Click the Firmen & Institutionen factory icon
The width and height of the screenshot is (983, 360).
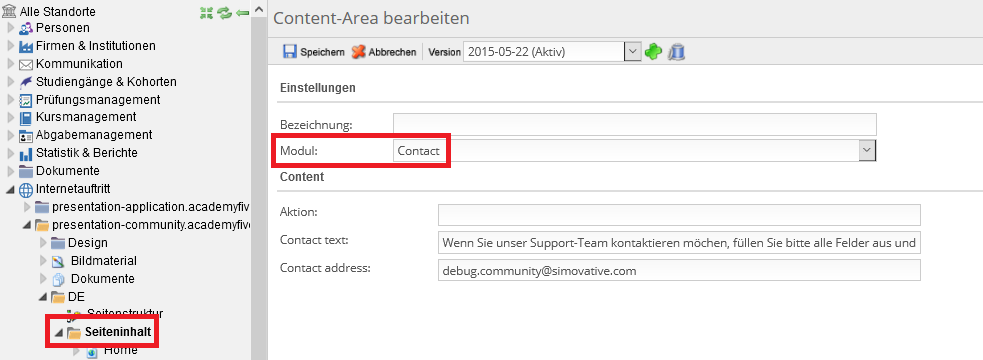[x=26, y=46]
